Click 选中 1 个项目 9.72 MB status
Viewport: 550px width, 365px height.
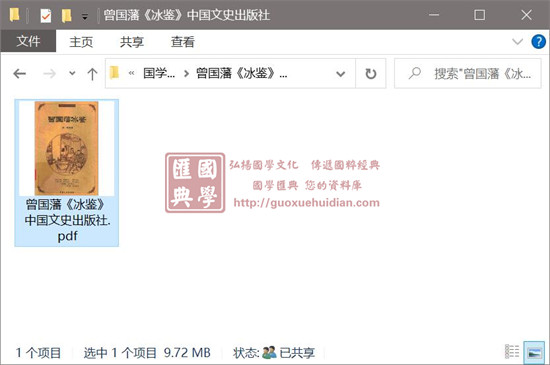coord(147,353)
